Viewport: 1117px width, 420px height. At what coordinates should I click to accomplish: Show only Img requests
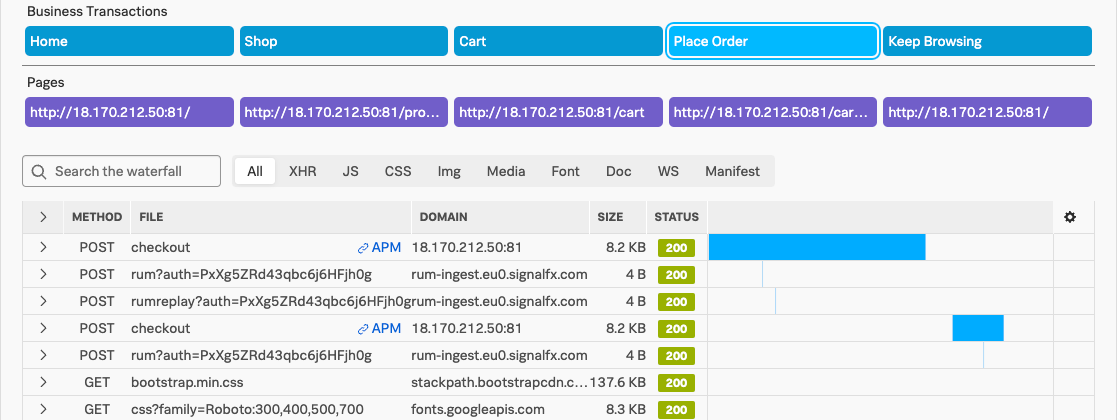click(449, 171)
